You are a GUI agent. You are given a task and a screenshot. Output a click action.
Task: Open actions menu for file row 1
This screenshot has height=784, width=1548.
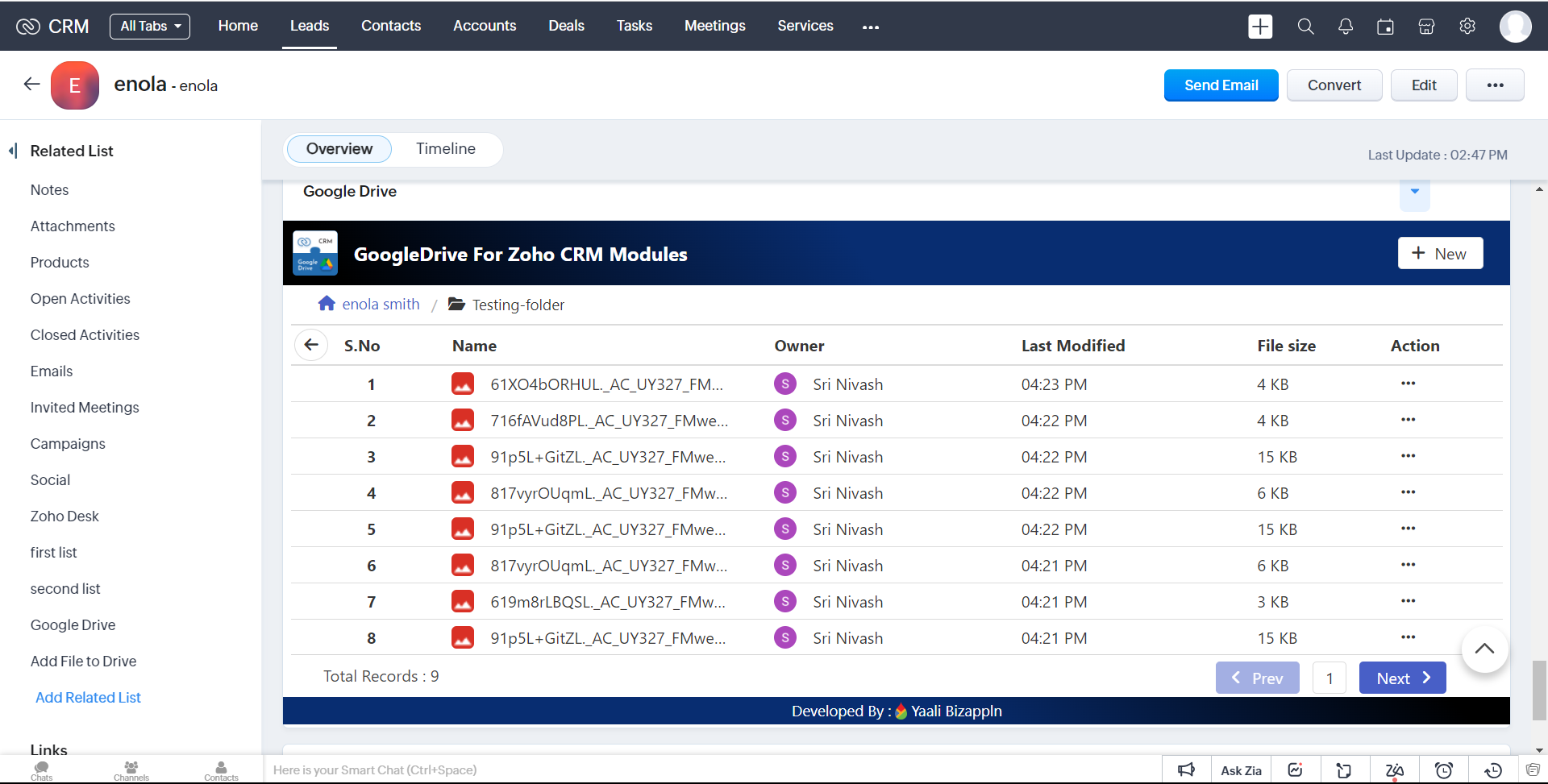click(1408, 384)
